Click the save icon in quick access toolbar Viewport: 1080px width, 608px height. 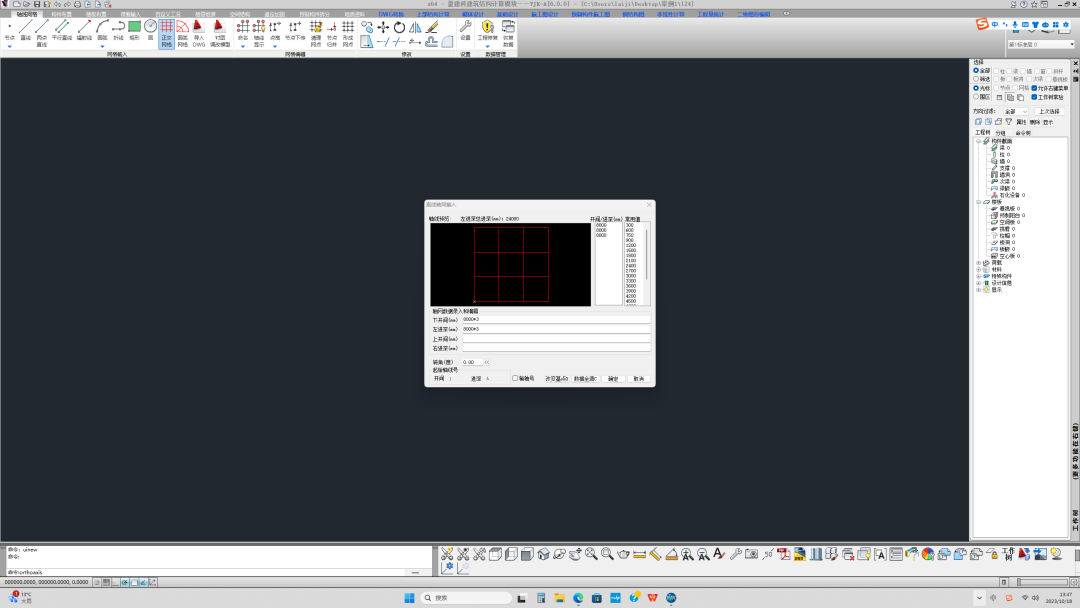pyautogui.click(x=37, y=4)
